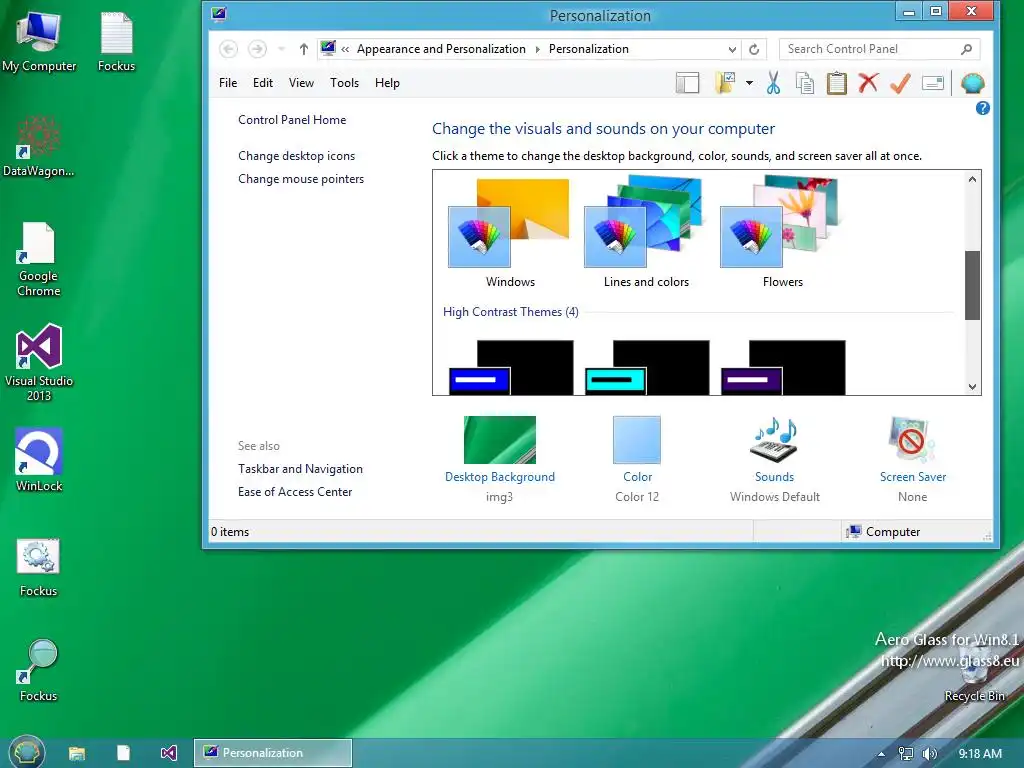Screen dimensions: 1024x768
Task: Open Visual Studio from the taskbar
Action: pos(168,753)
